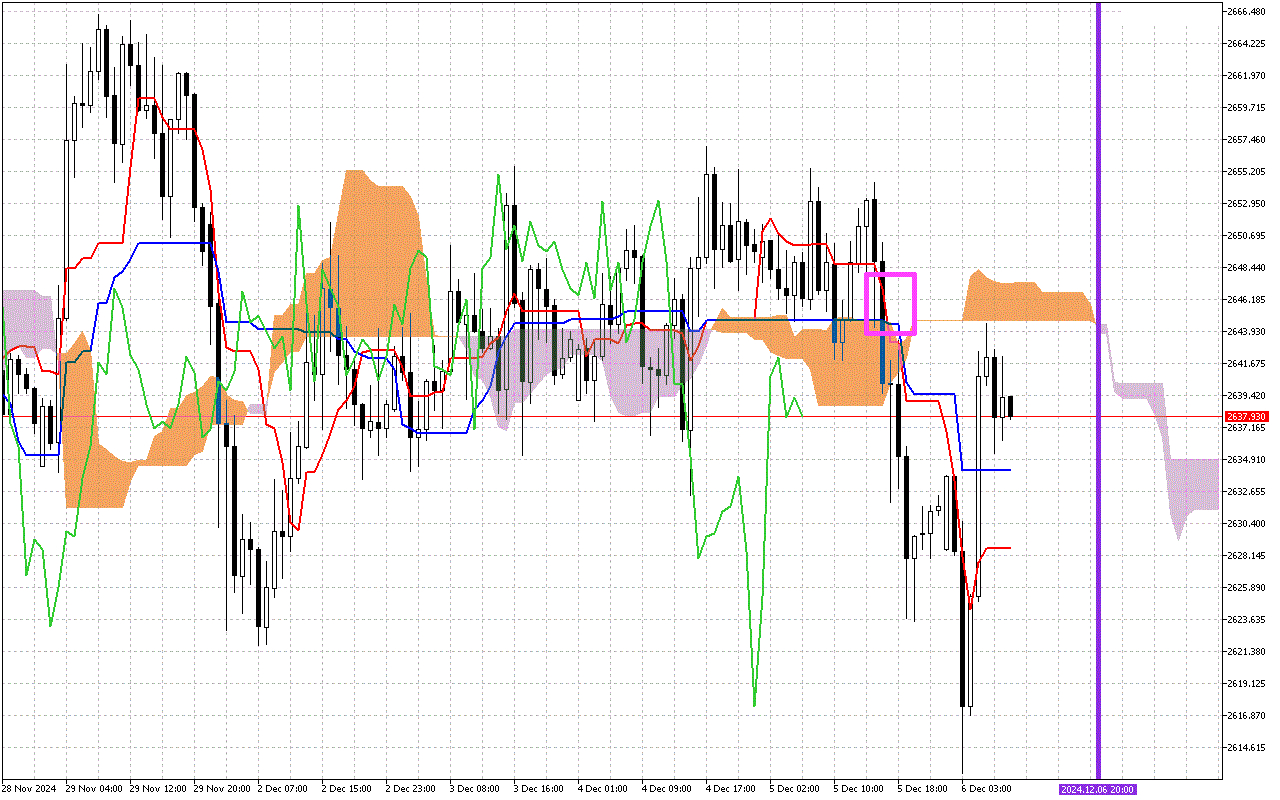Click the 28 Nov 2024 time axis label
The height and width of the screenshot is (800, 1280).
[29, 789]
